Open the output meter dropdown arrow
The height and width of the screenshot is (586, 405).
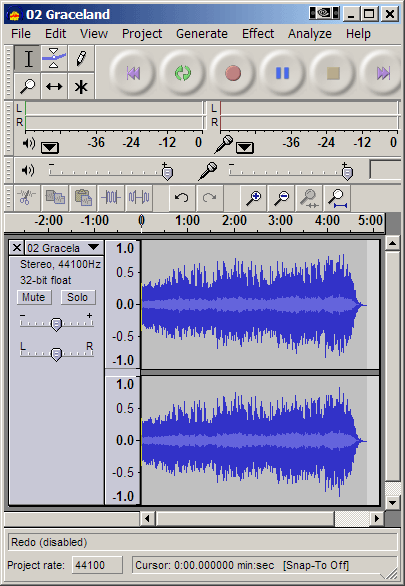click(x=50, y=148)
